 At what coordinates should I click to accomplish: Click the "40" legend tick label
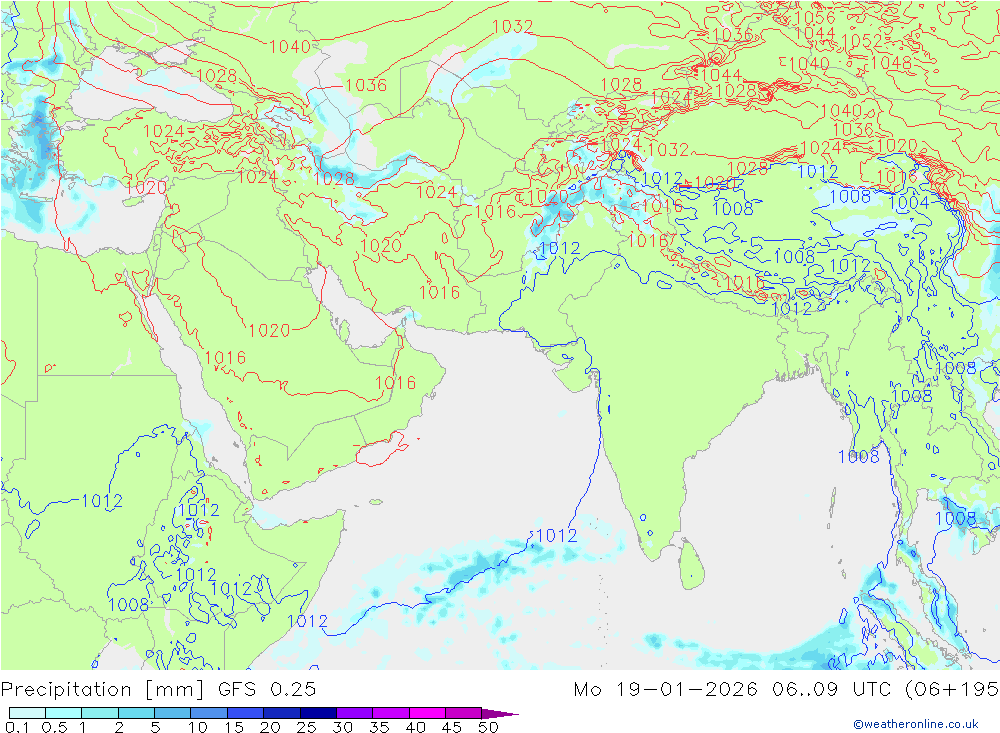416,727
